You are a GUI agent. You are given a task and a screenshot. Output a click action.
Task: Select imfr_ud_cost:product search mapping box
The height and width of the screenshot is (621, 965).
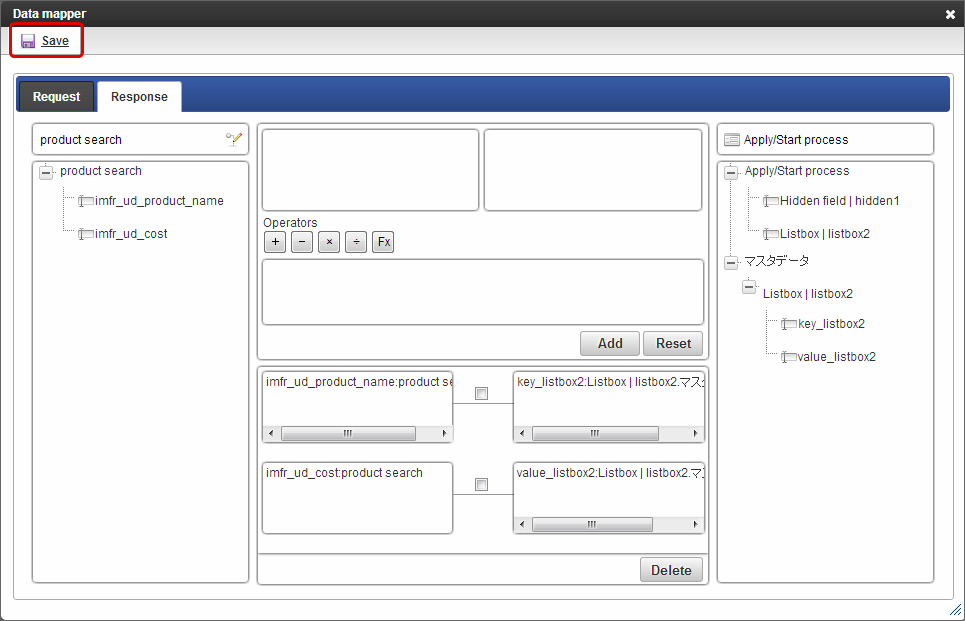click(358, 498)
